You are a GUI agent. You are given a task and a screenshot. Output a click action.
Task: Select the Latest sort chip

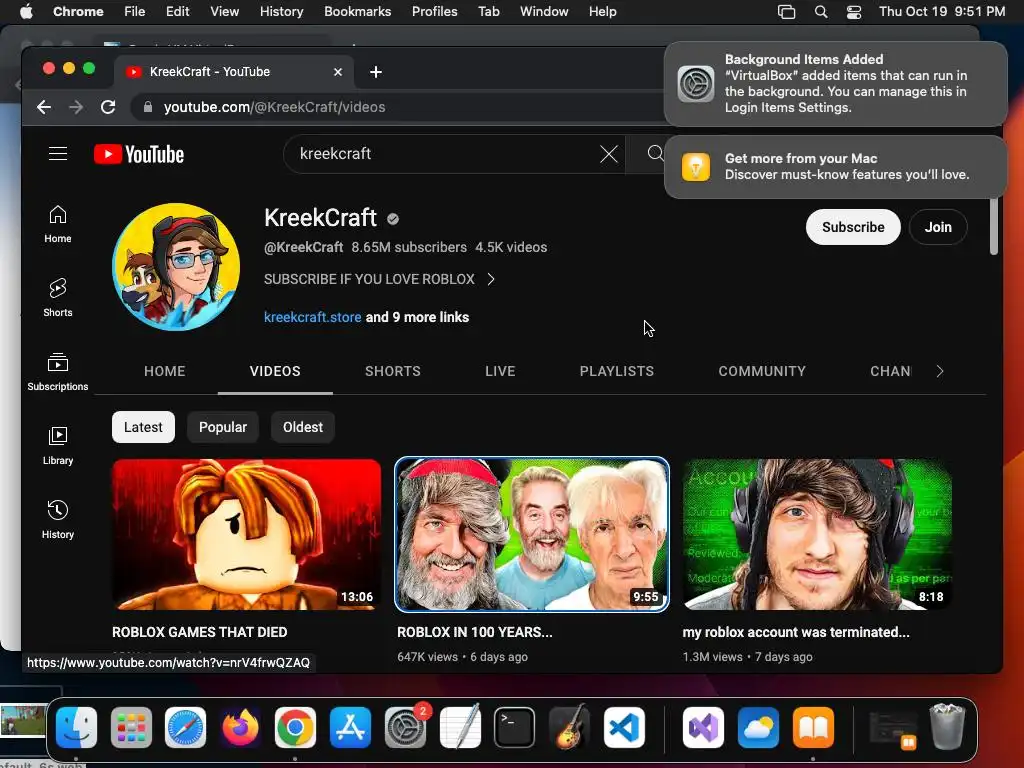143,427
